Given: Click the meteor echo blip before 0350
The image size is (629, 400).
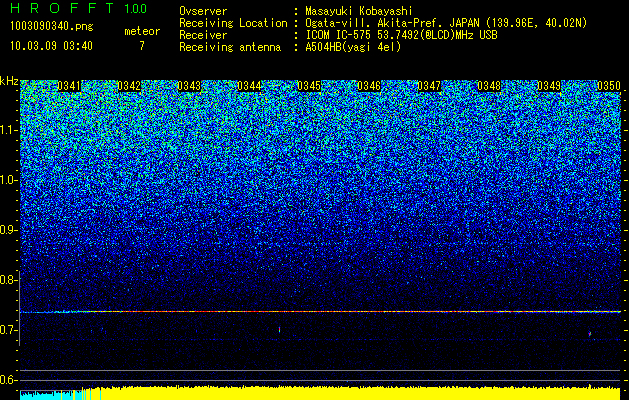Looking at the screenshot, I should (590, 333).
